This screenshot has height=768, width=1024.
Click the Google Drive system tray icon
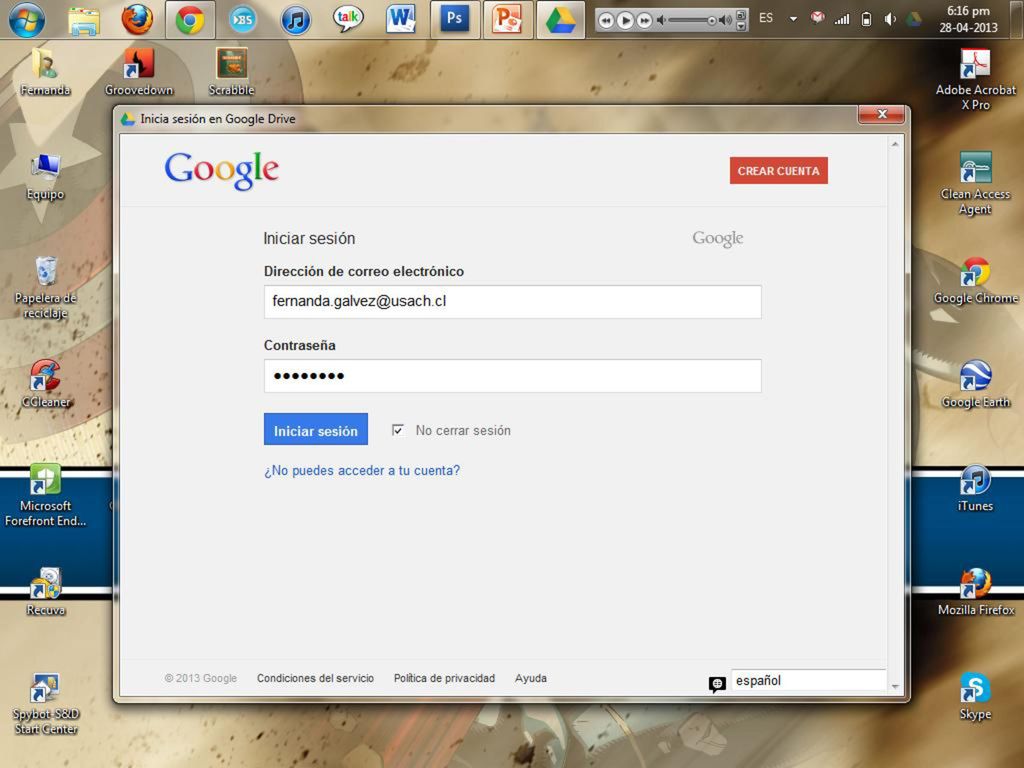[x=913, y=19]
